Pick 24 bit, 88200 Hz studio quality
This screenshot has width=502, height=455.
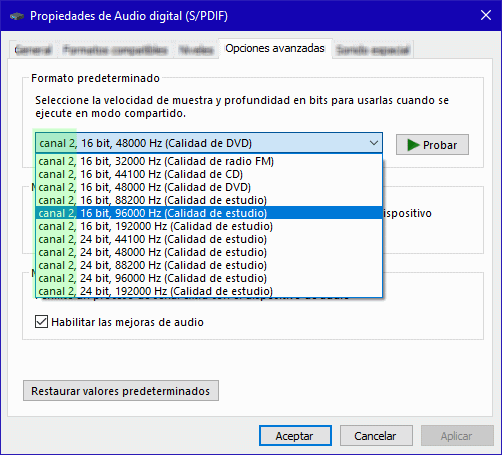pyautogui.click(x=209, y=265)
